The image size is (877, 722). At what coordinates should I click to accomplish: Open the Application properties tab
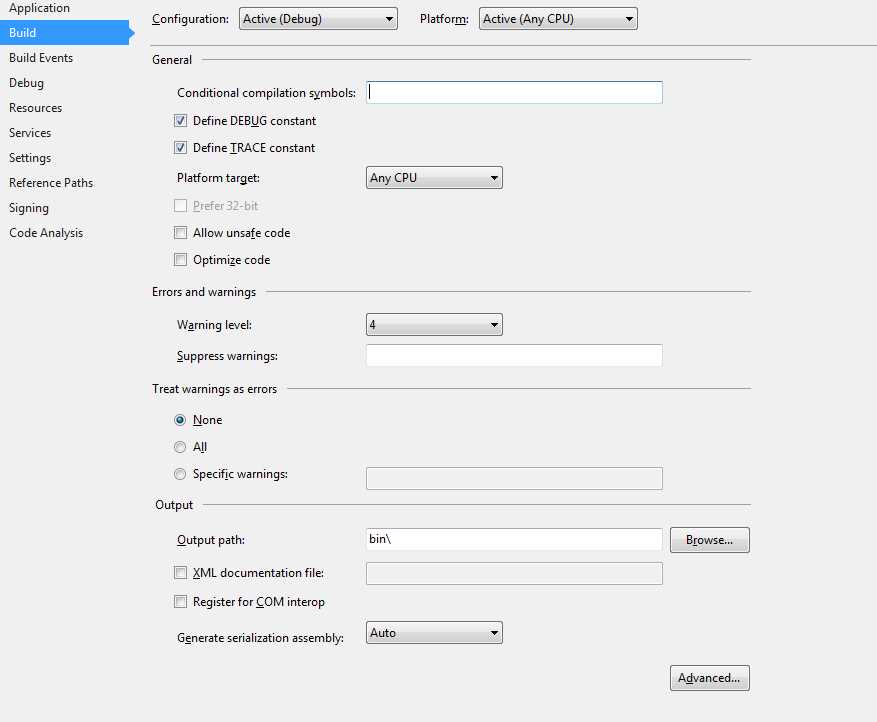click(x=39, y=8)
